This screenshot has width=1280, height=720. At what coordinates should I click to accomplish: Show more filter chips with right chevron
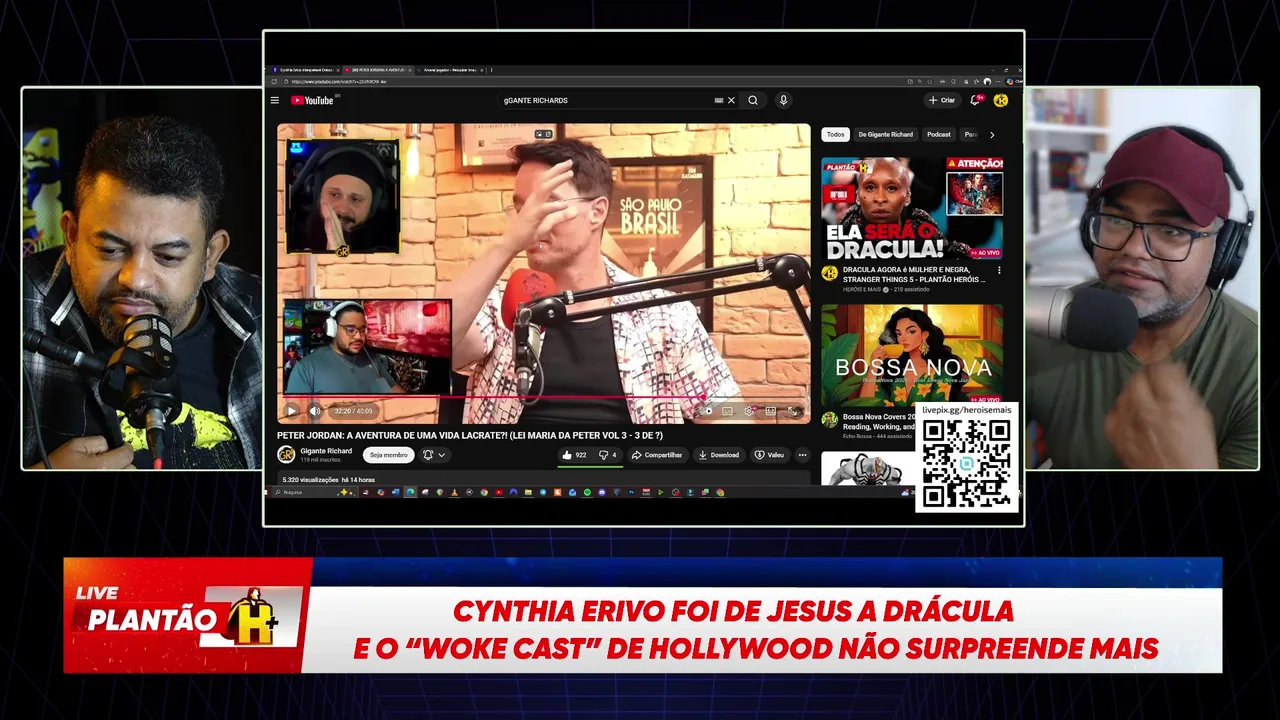coord(992,134)
